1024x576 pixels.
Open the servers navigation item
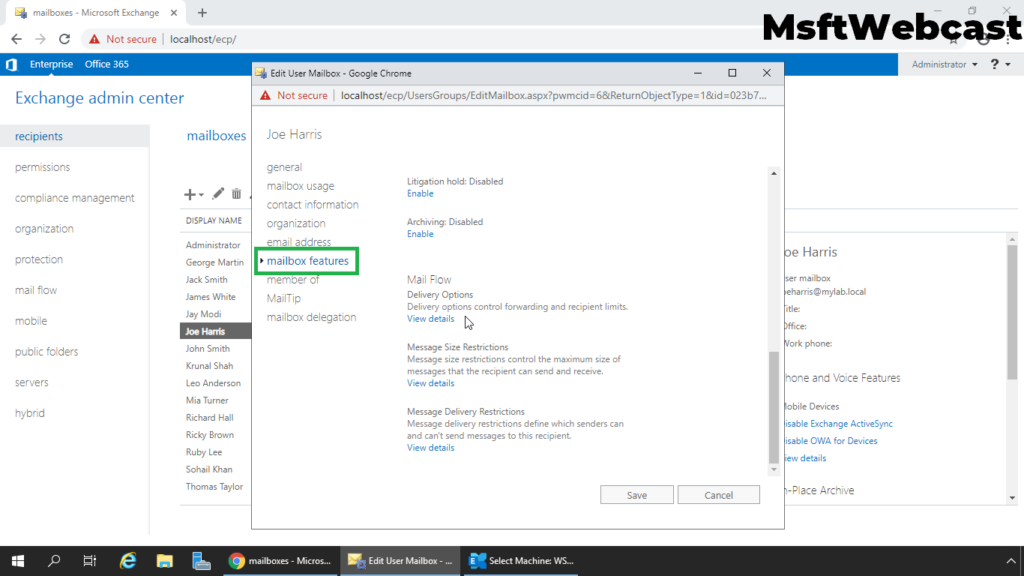[x=31, y=382]
